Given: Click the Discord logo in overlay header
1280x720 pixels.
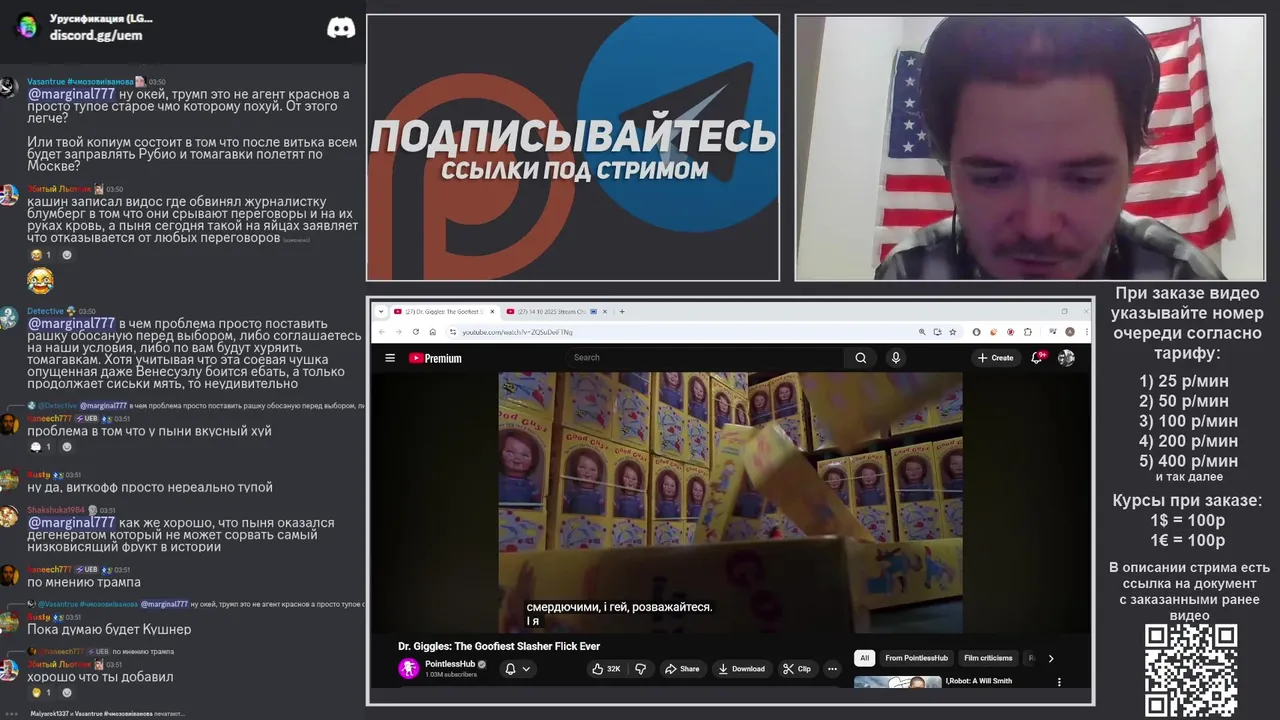Looking at the screenshot, I should pyautogui.click(x=341, y=27).
